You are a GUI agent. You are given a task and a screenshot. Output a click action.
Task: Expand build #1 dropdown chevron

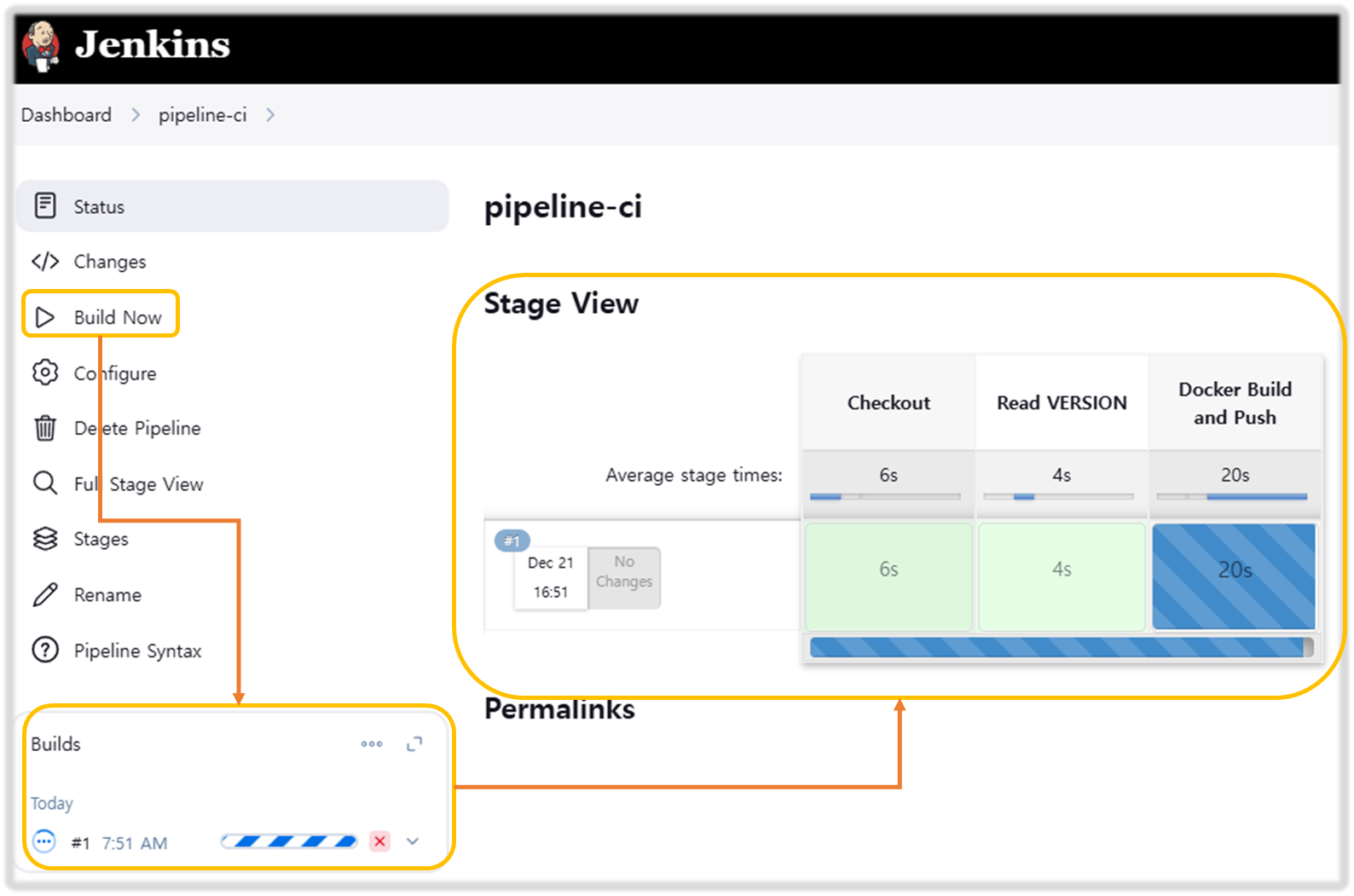pos(413,841)
